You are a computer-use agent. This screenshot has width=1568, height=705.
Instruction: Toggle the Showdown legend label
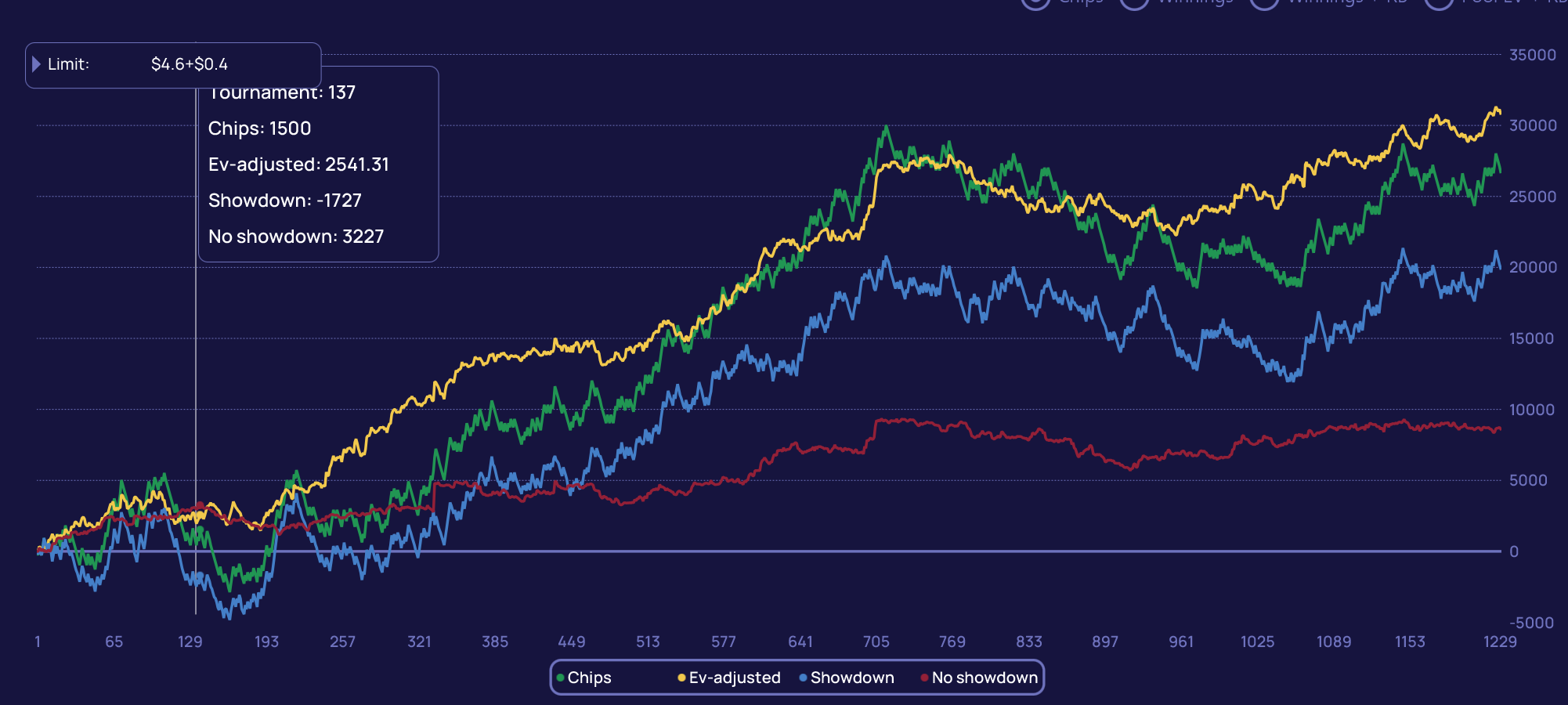(852, 678)
